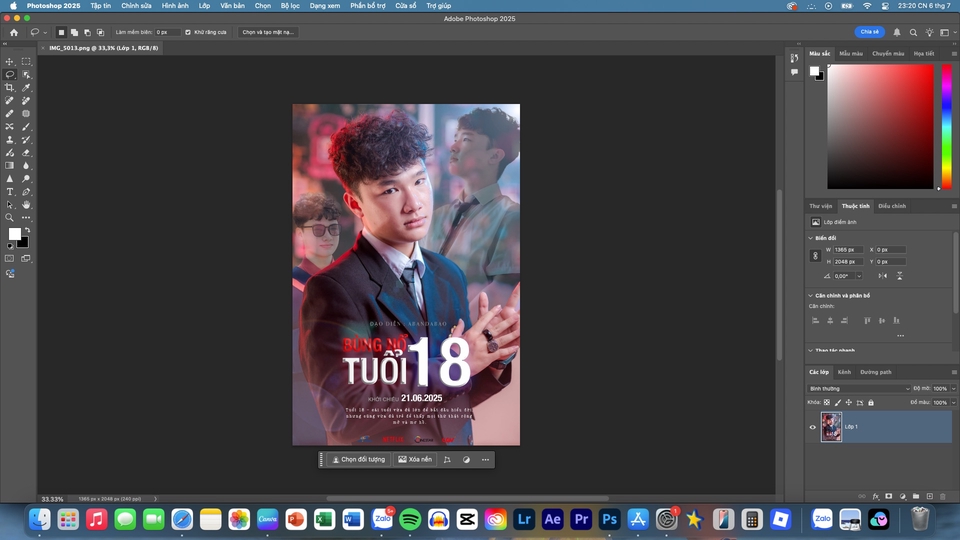960x540 pixels.
Task: Select the Eraser tool
Action: [26, 153]
